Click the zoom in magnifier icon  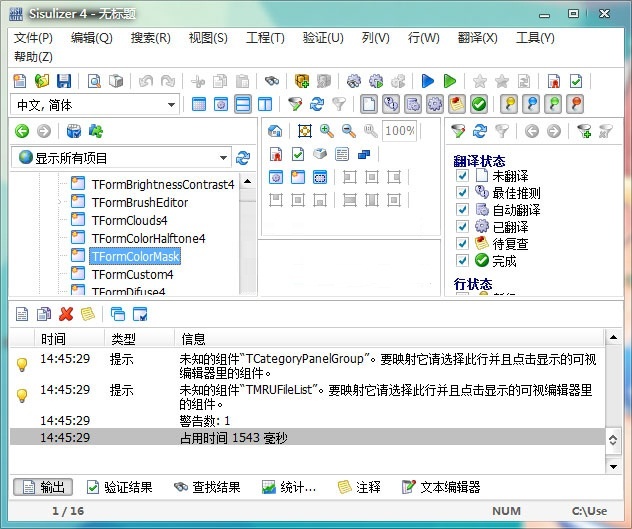[327, 131]
